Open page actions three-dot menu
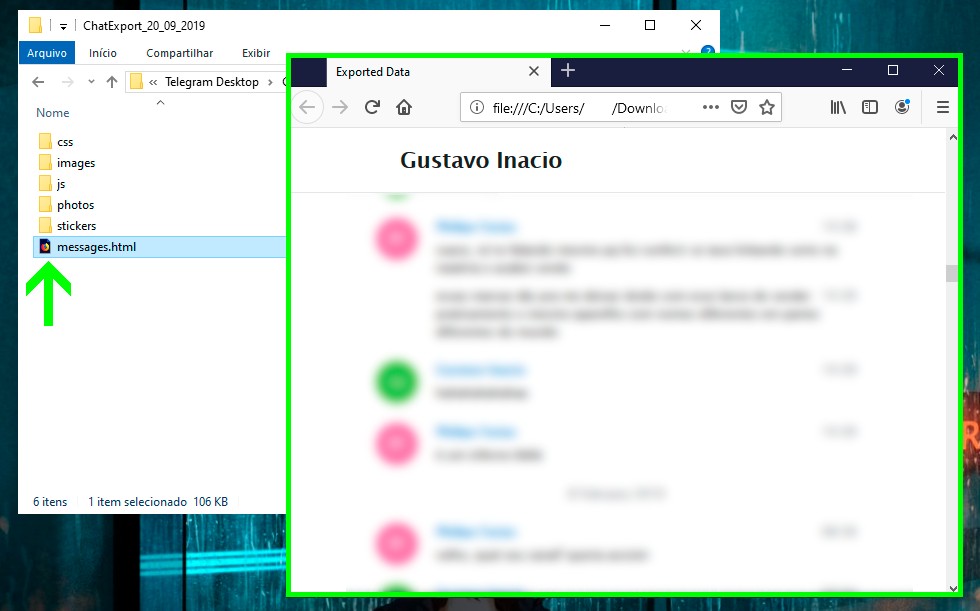Viewport: 980px width, 611px height. 711,107
